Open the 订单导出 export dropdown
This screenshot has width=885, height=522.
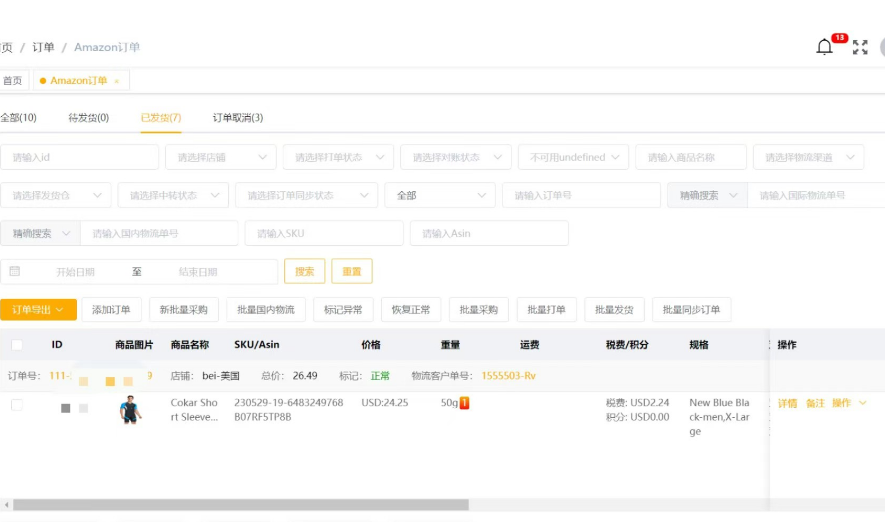pyautogui.click(x=38, y=309)
